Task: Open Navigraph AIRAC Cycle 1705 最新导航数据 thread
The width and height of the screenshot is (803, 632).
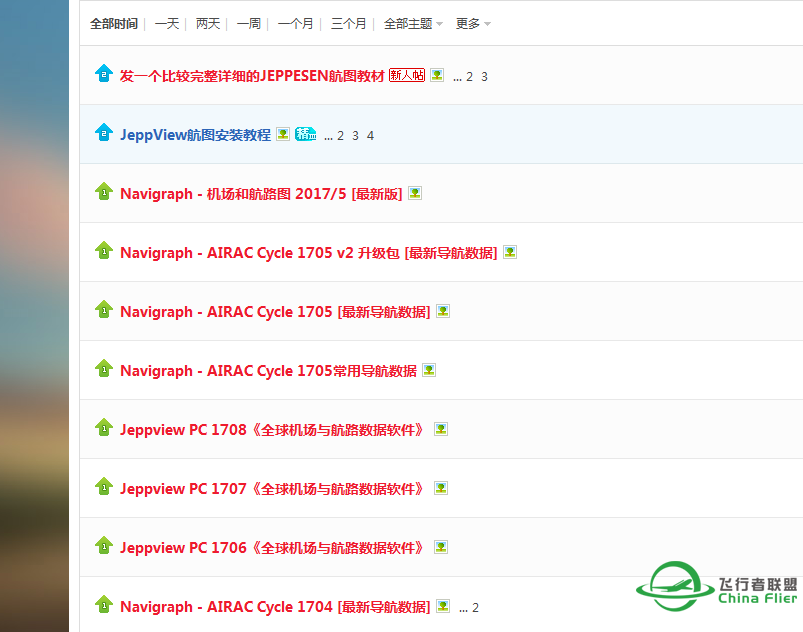Action: point(275,310)
